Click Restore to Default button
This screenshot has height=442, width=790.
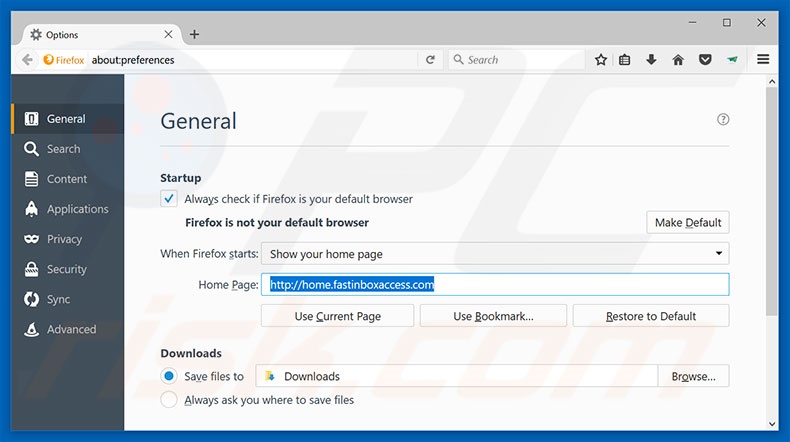(651, 316)
